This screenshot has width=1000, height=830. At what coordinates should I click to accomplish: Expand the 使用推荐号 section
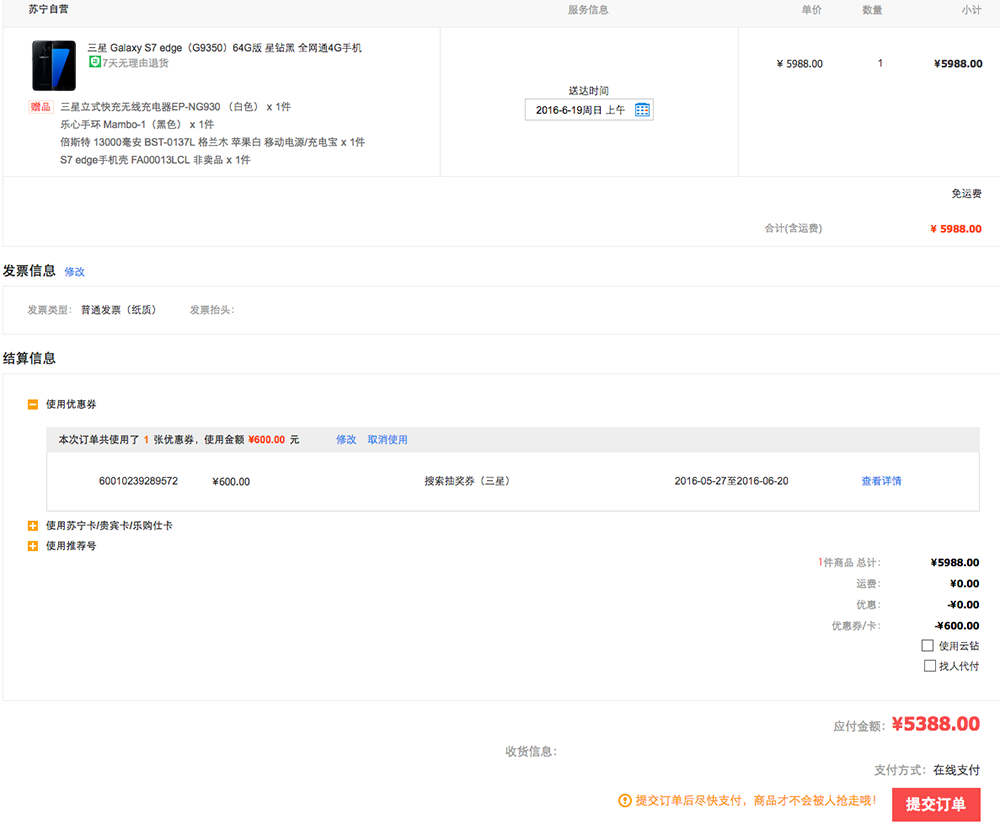[x=33, y=546]
